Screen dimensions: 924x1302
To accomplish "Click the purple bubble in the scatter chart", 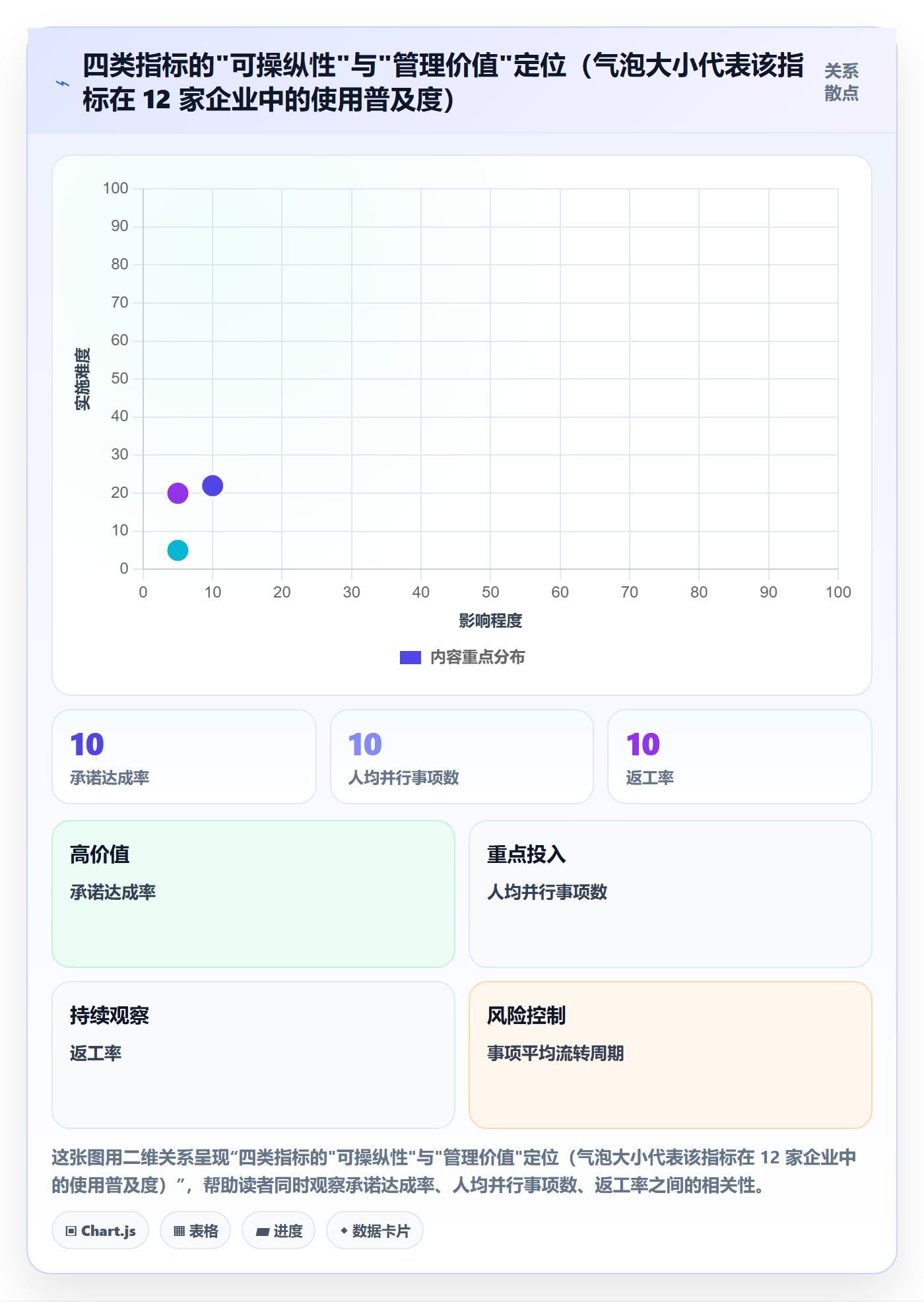I will tap(178, 493).
